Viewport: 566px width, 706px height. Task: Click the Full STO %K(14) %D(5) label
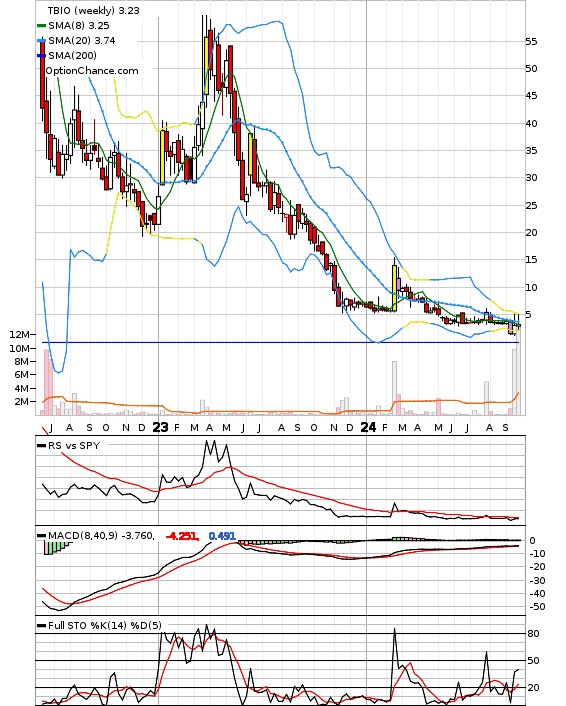(104, 625)
